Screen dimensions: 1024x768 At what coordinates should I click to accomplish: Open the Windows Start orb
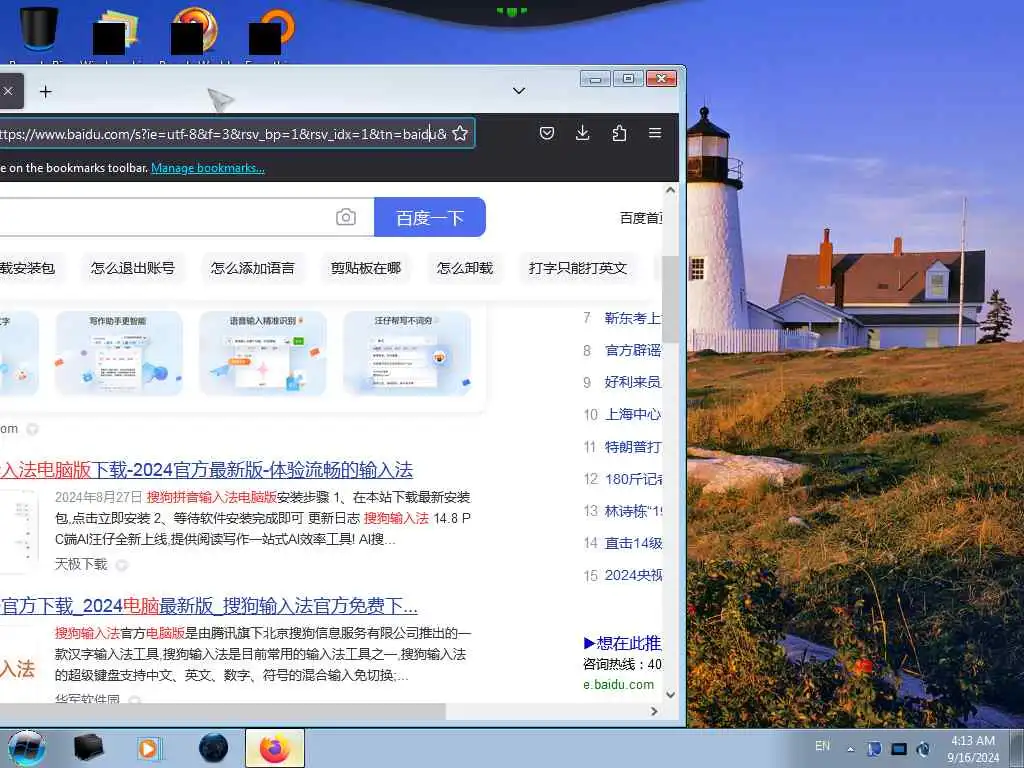(27, 748)
